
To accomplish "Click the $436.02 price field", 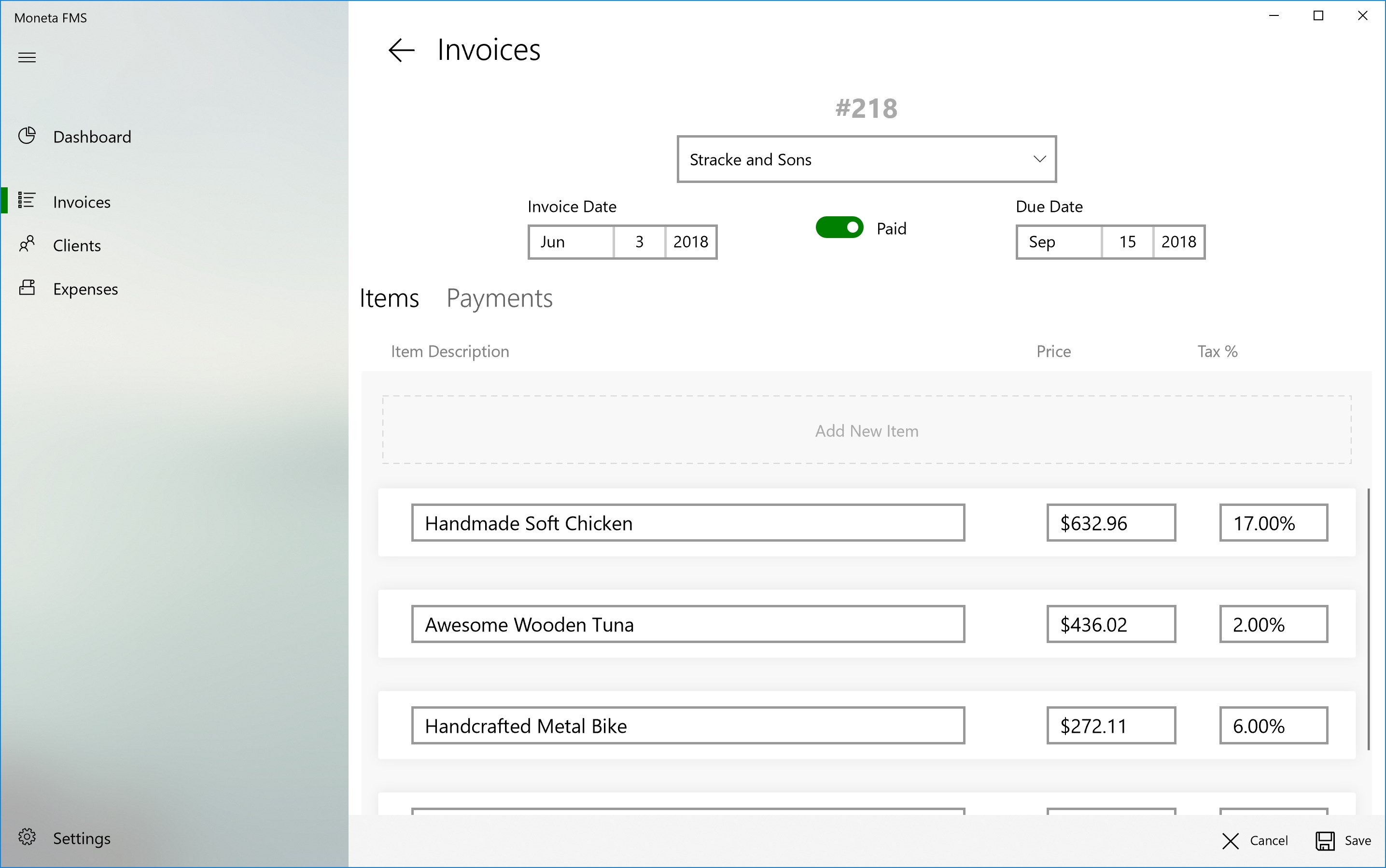I will pos(1110,625).
